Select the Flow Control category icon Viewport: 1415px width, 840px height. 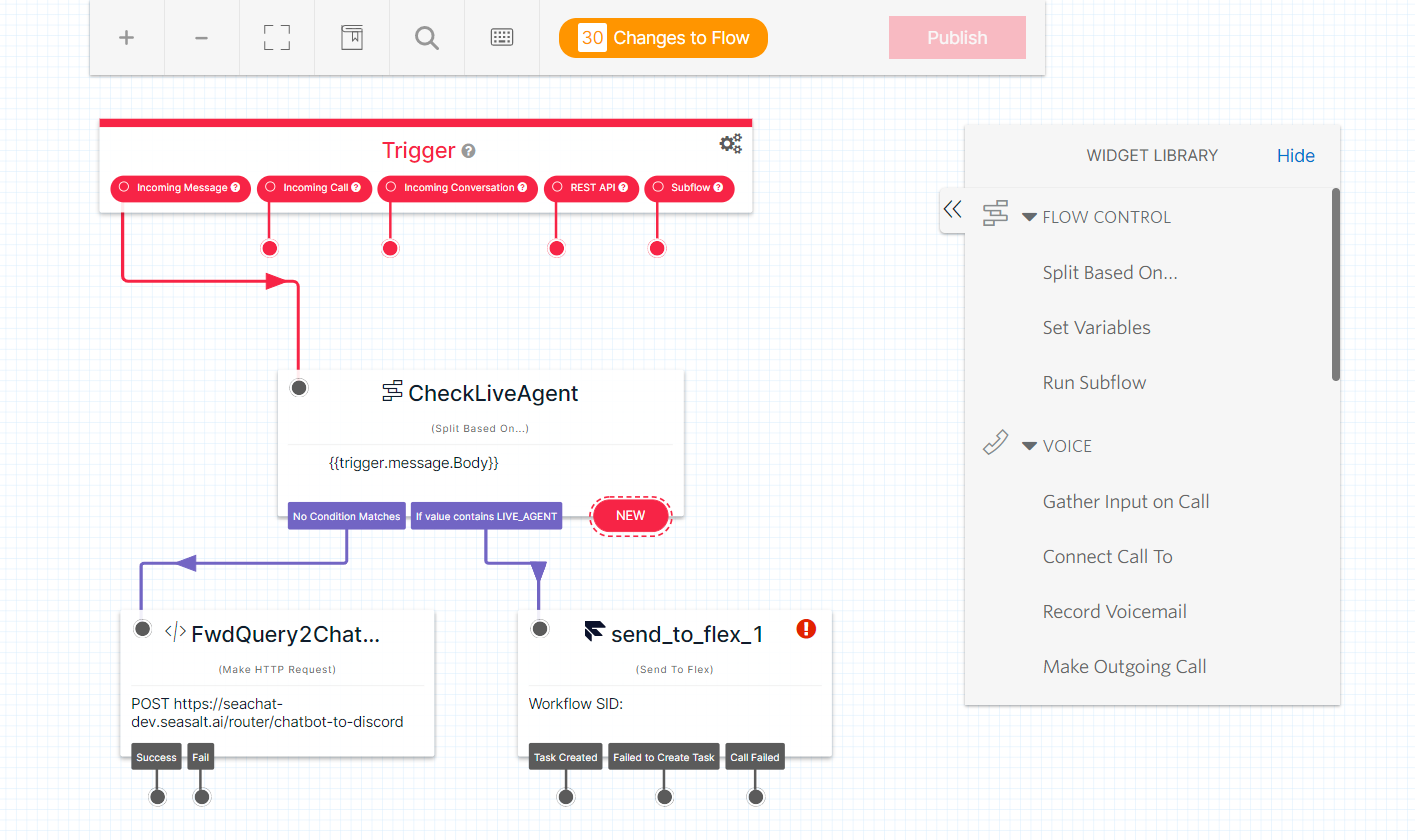(995, 213)
